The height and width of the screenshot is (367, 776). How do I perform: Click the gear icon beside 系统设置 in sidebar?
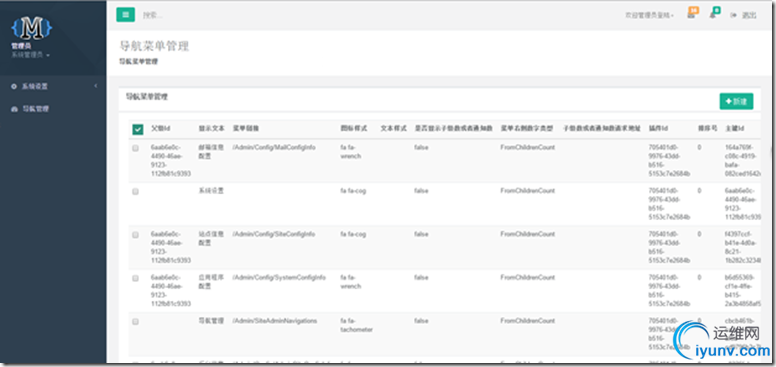pyautogui.click(x=14, y=87)
